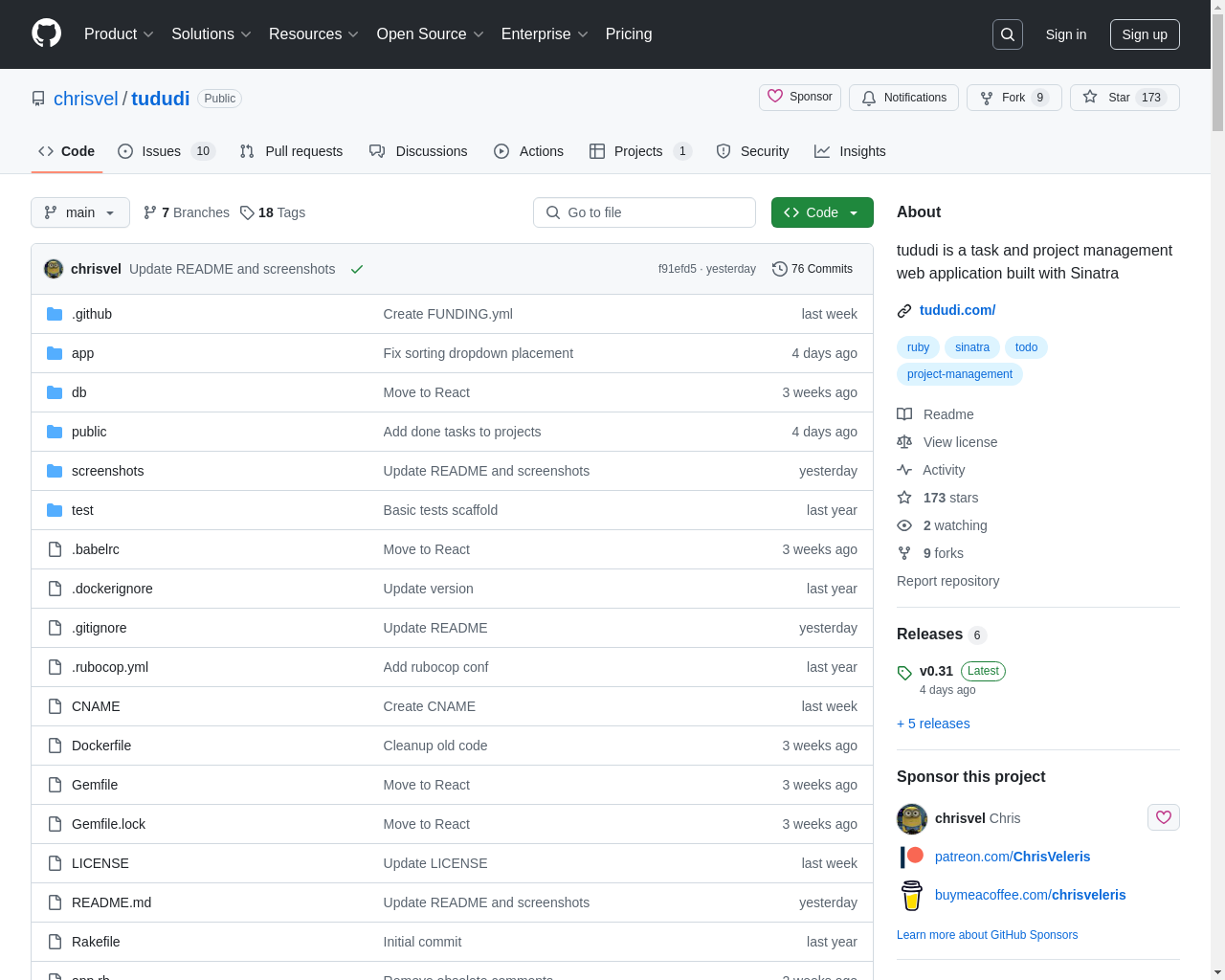Select the project-management topic tag
Image resolution: width=1225 pixels, height=980 pixels.
(x=960, y=374)
